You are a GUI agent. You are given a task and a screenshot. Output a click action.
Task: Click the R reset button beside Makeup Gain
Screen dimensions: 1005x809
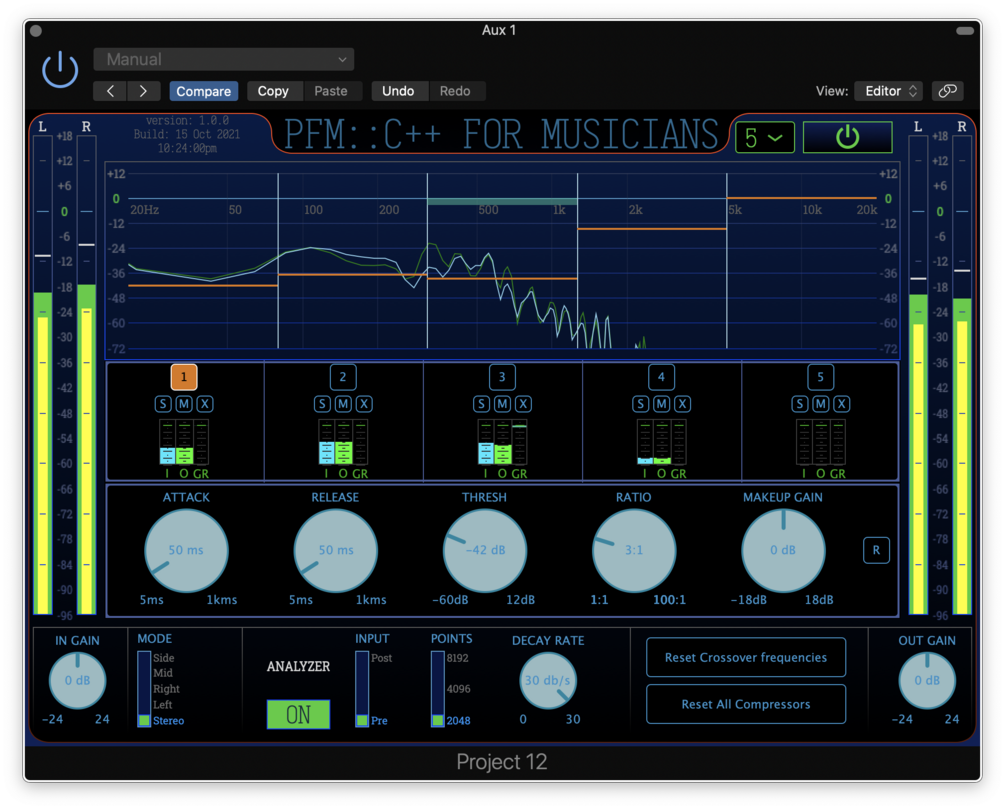point(876,550)
